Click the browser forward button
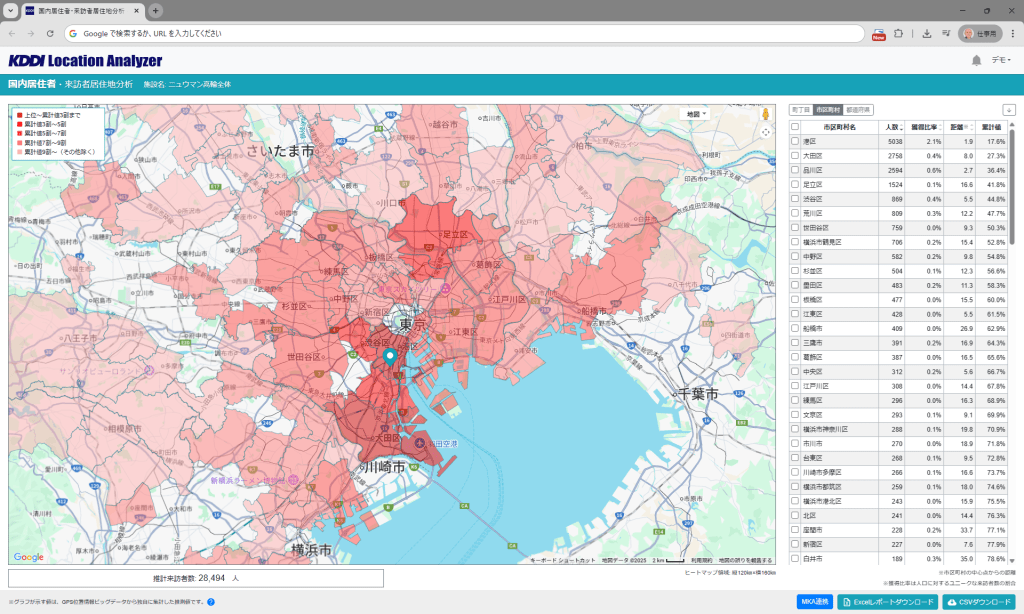 tap(31, 33)
